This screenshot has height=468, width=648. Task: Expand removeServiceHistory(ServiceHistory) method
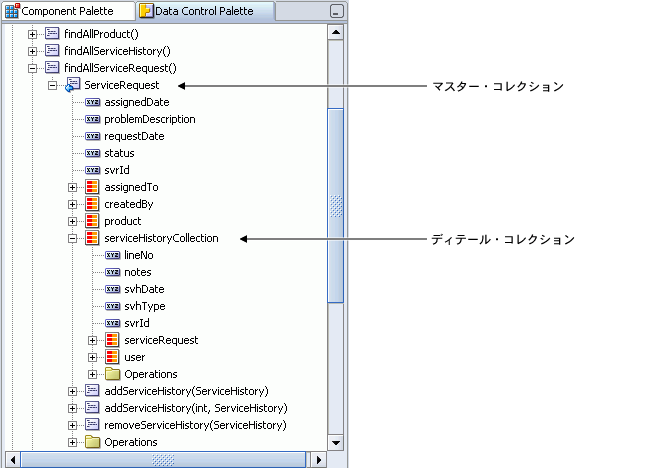pyautogui.click(x=72, y=425)
